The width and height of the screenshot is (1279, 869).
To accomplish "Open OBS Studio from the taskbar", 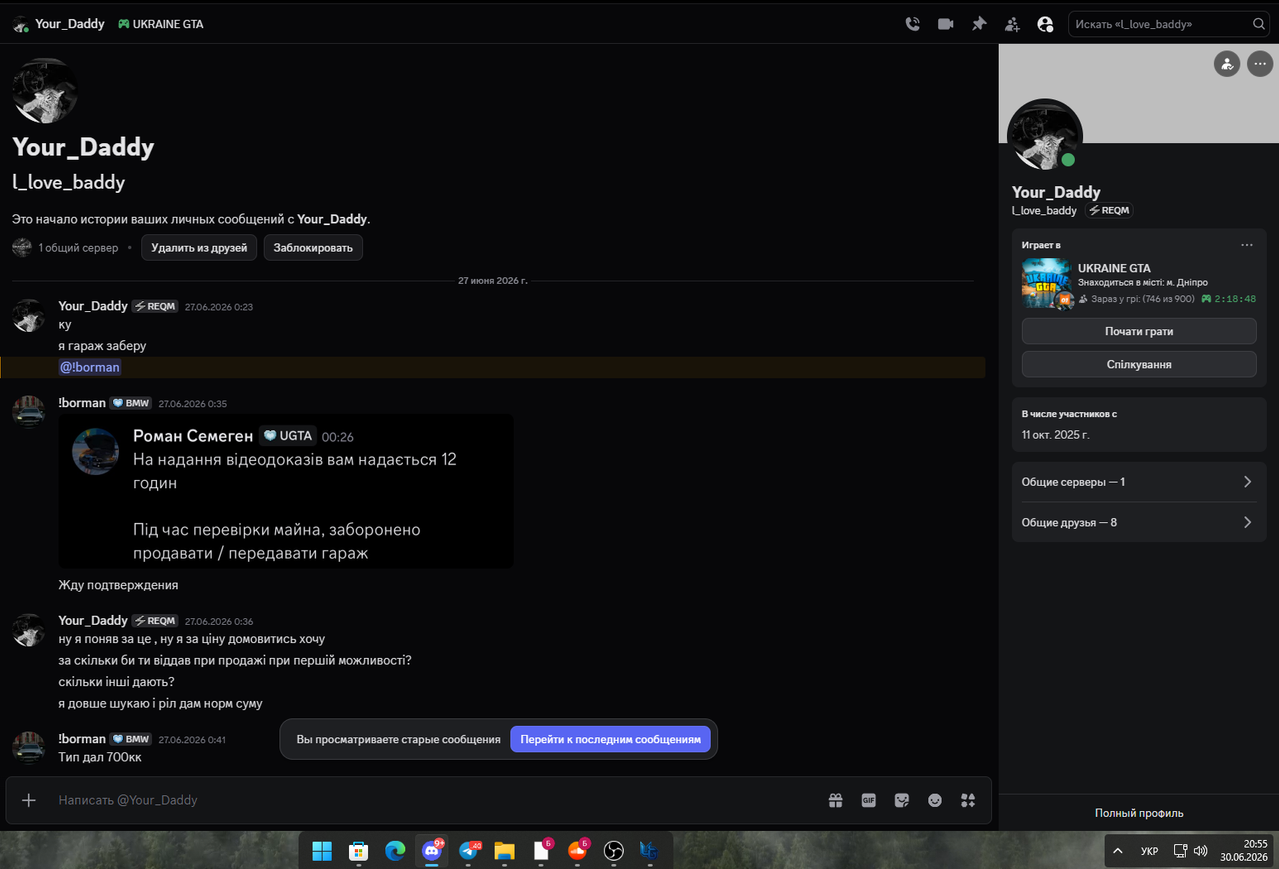I will [x=614, y=851].
